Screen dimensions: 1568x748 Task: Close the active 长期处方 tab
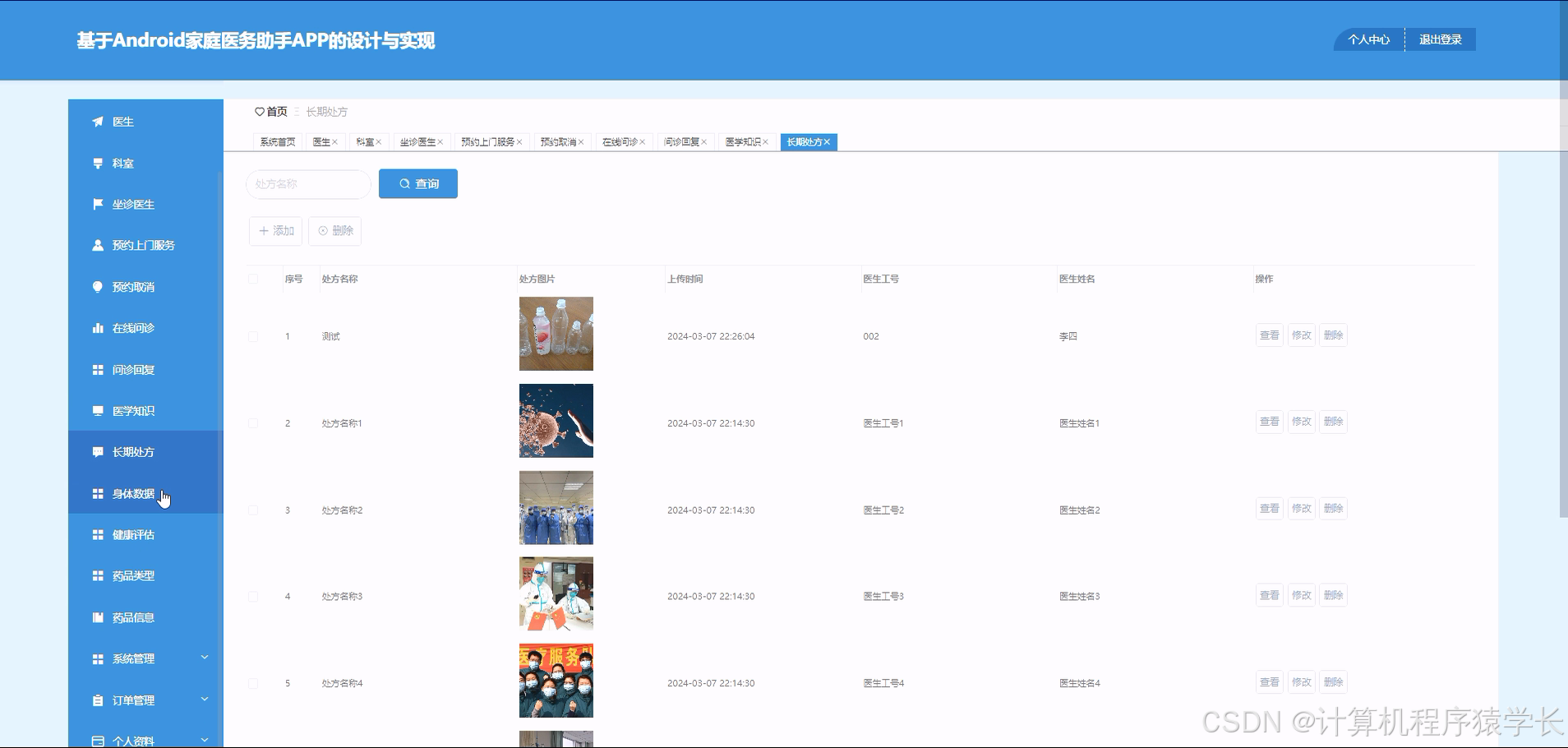pos(827,142)
